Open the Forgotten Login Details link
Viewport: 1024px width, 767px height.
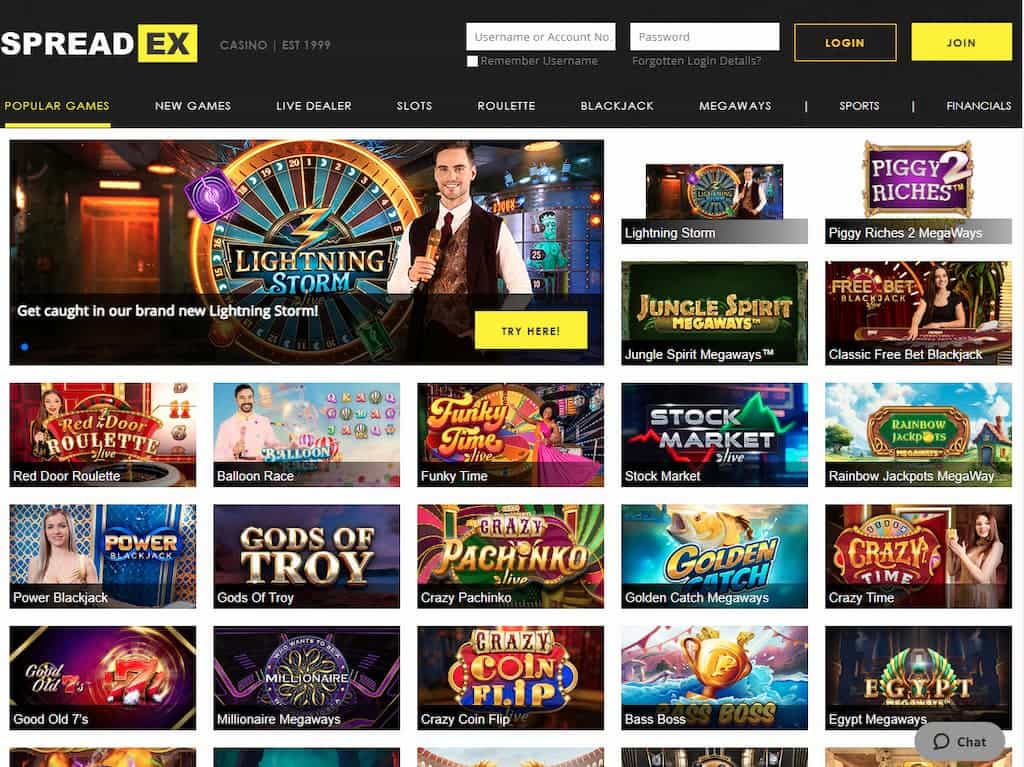[x=696, y=61]
